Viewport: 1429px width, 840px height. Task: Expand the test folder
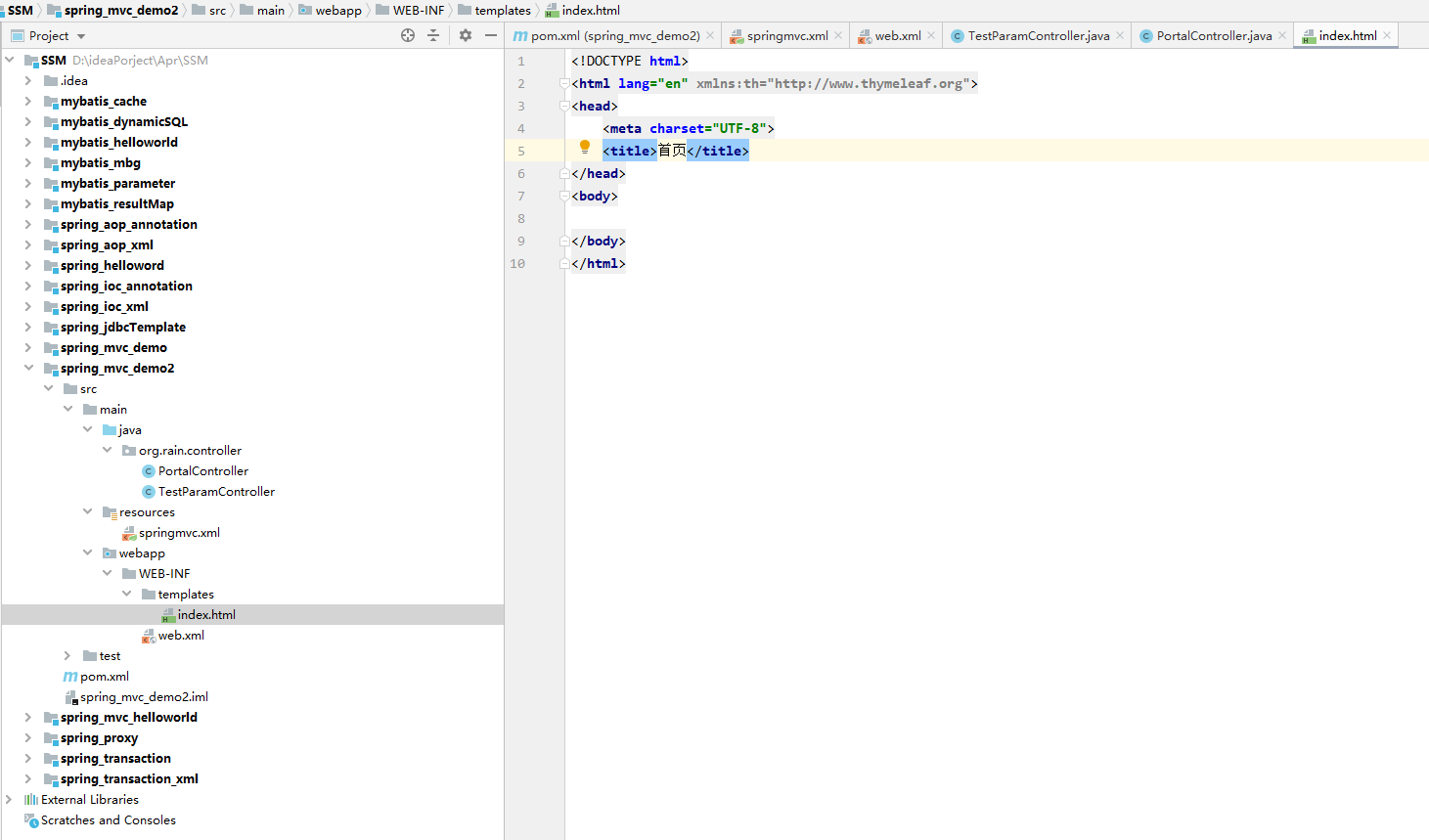click(x=67, y=655)
